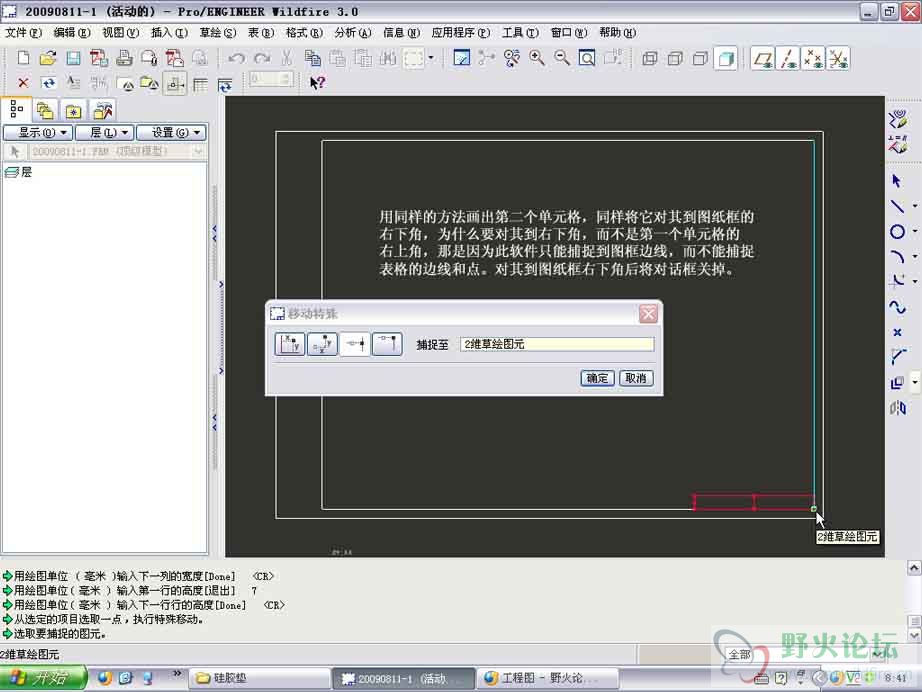
Task: Select the Spline curve tool
Action: pos(897,306)
